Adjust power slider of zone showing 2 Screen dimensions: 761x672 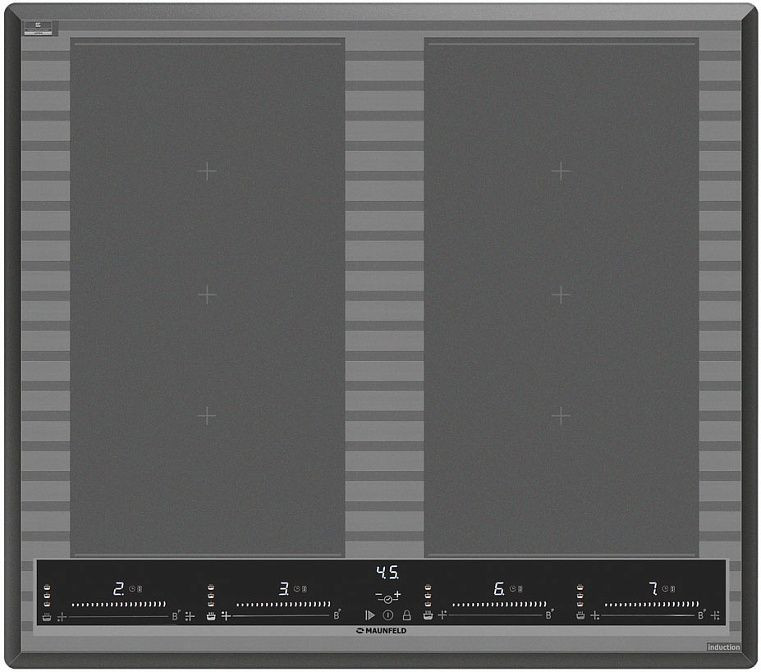point(118,605)
